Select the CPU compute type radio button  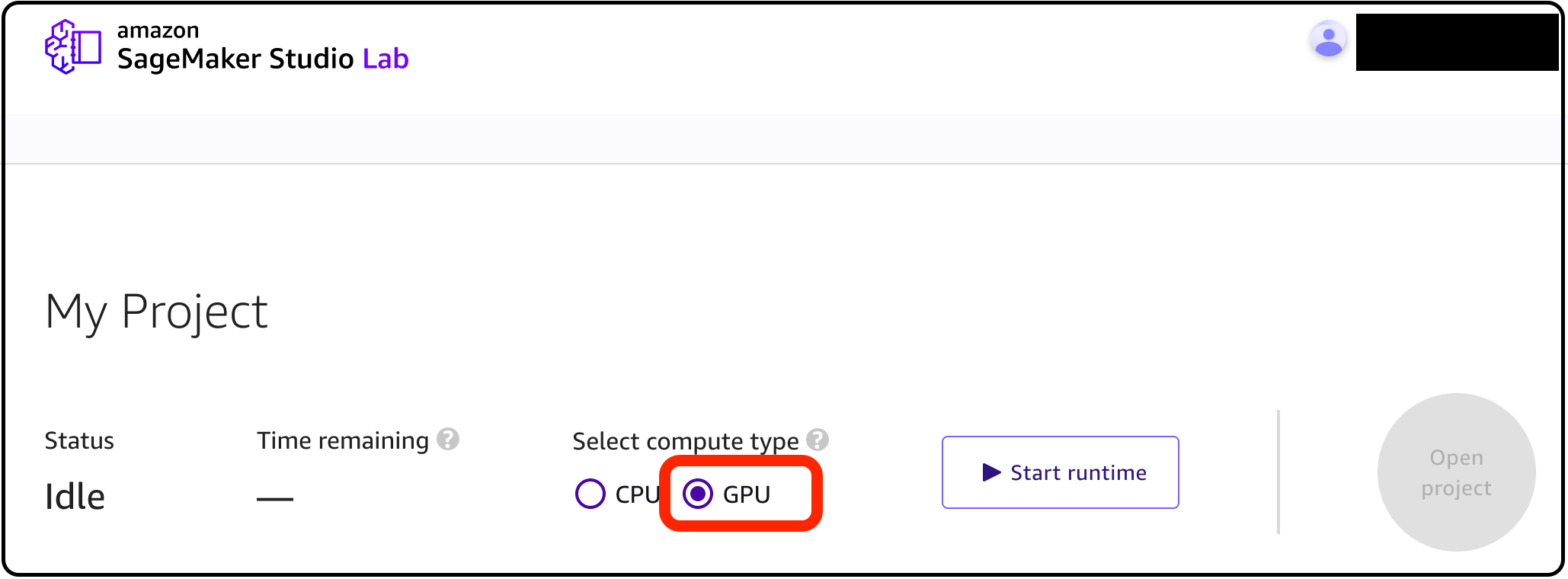[590, 494]
